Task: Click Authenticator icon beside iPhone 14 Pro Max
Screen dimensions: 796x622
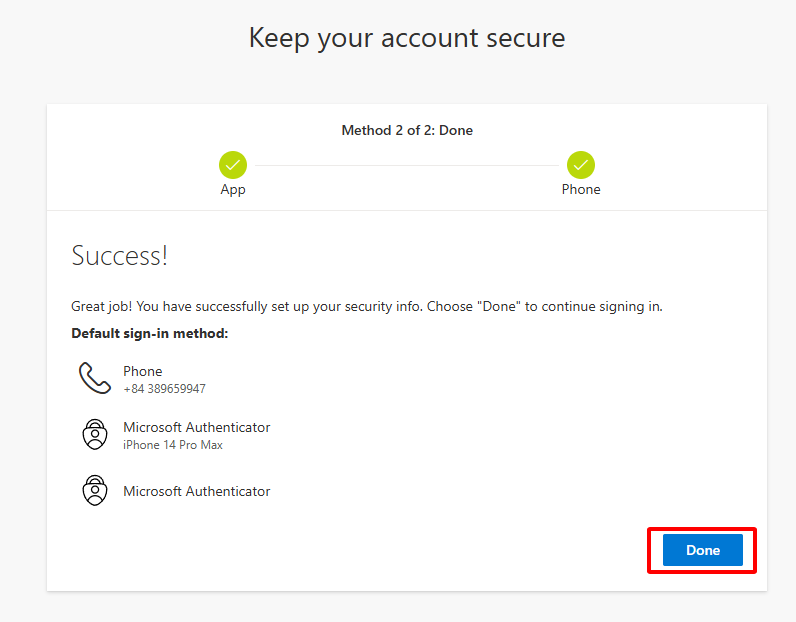Action: click(95, 435)
